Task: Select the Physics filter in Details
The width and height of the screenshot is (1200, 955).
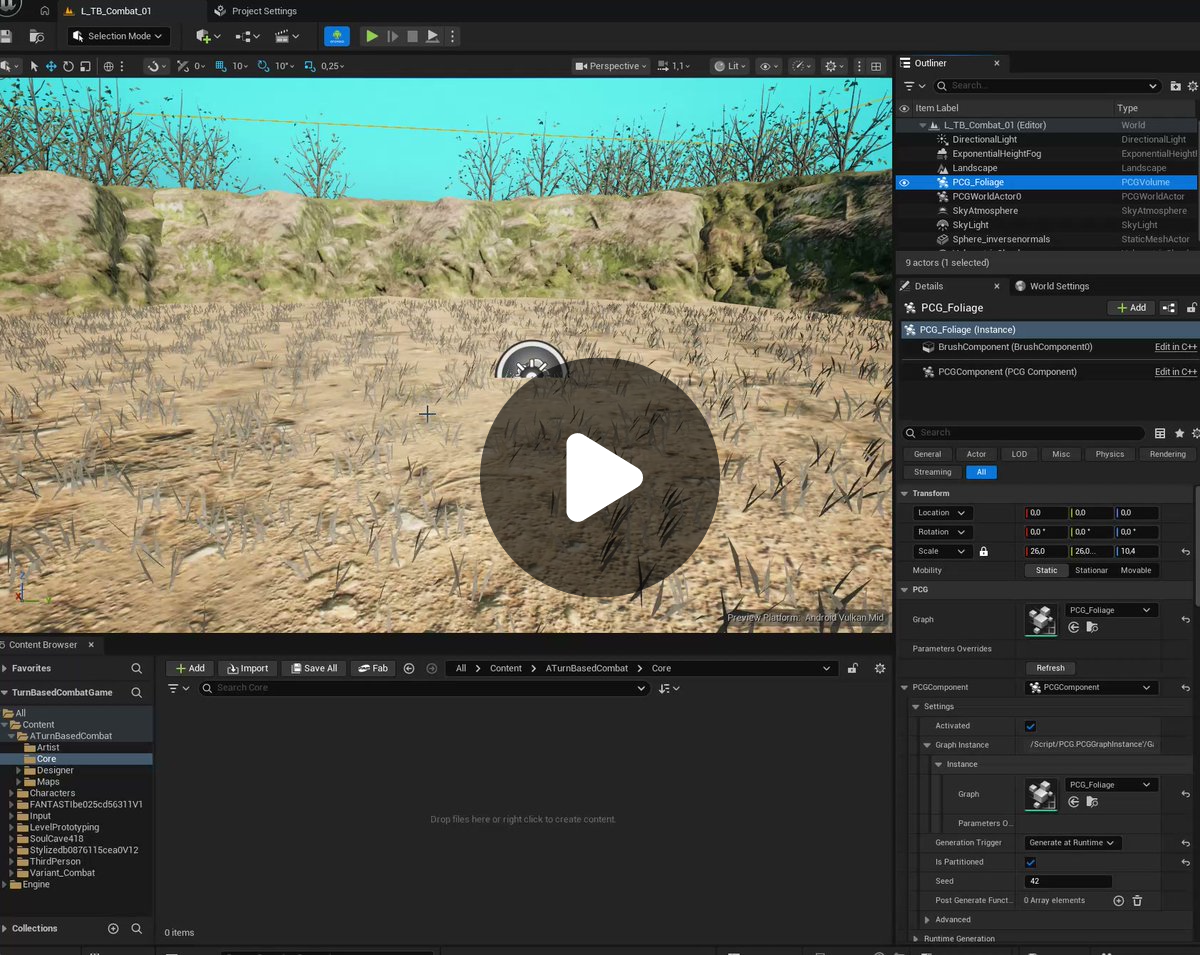Action: point(1110,454)
